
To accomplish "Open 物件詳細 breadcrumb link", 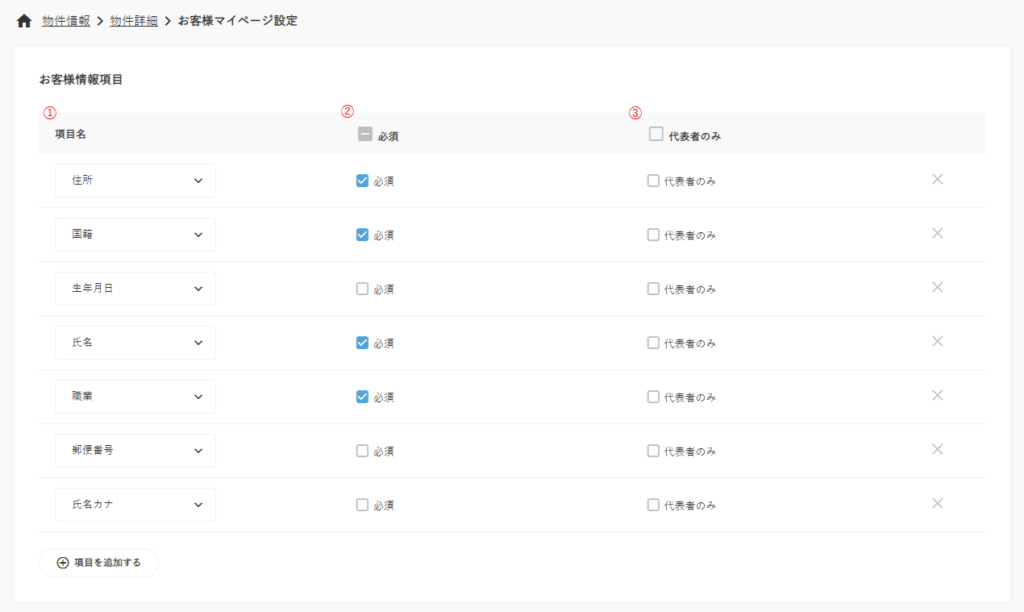I will (133, 21).
